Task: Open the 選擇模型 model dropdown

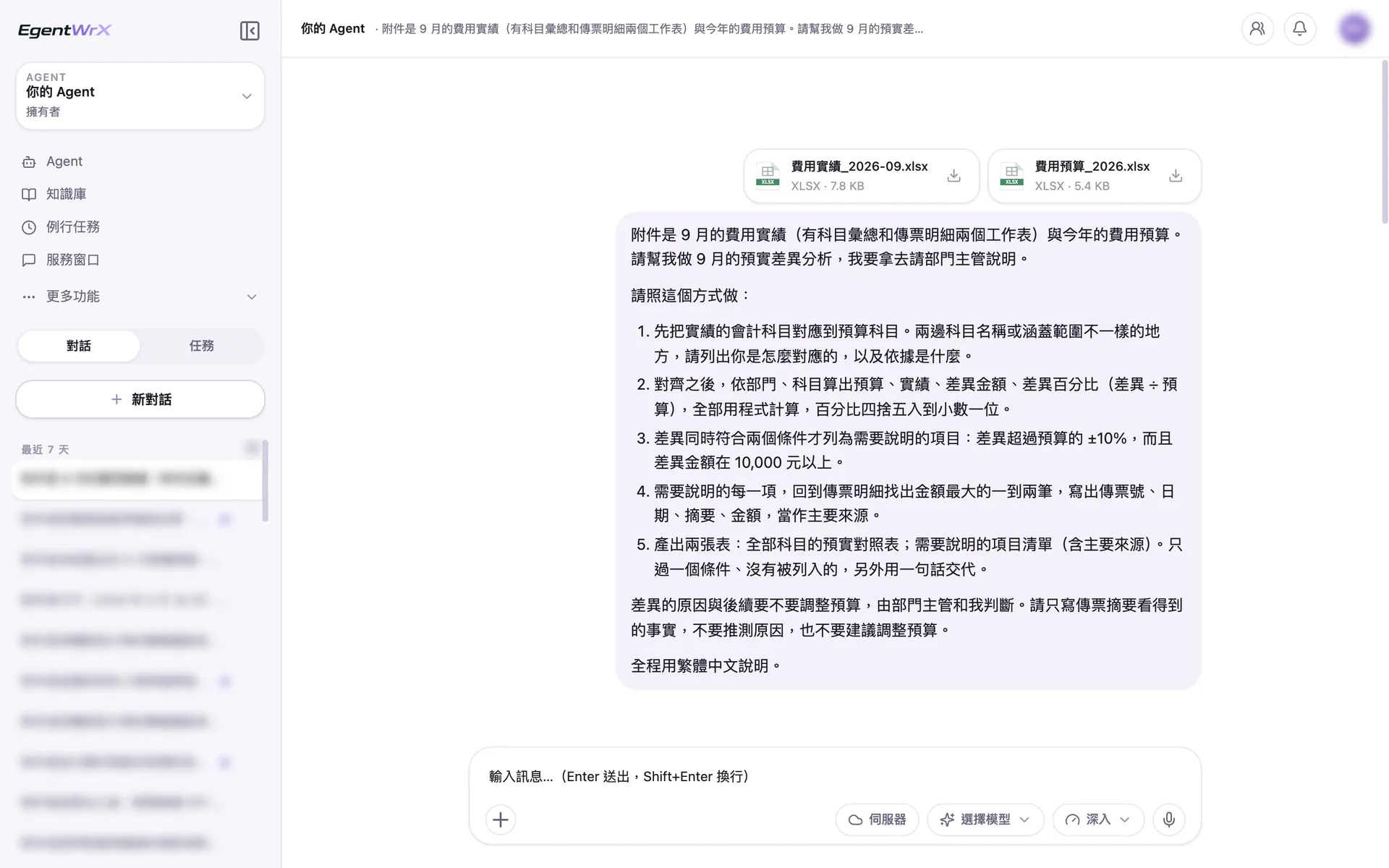Action: tap(985, 820)
